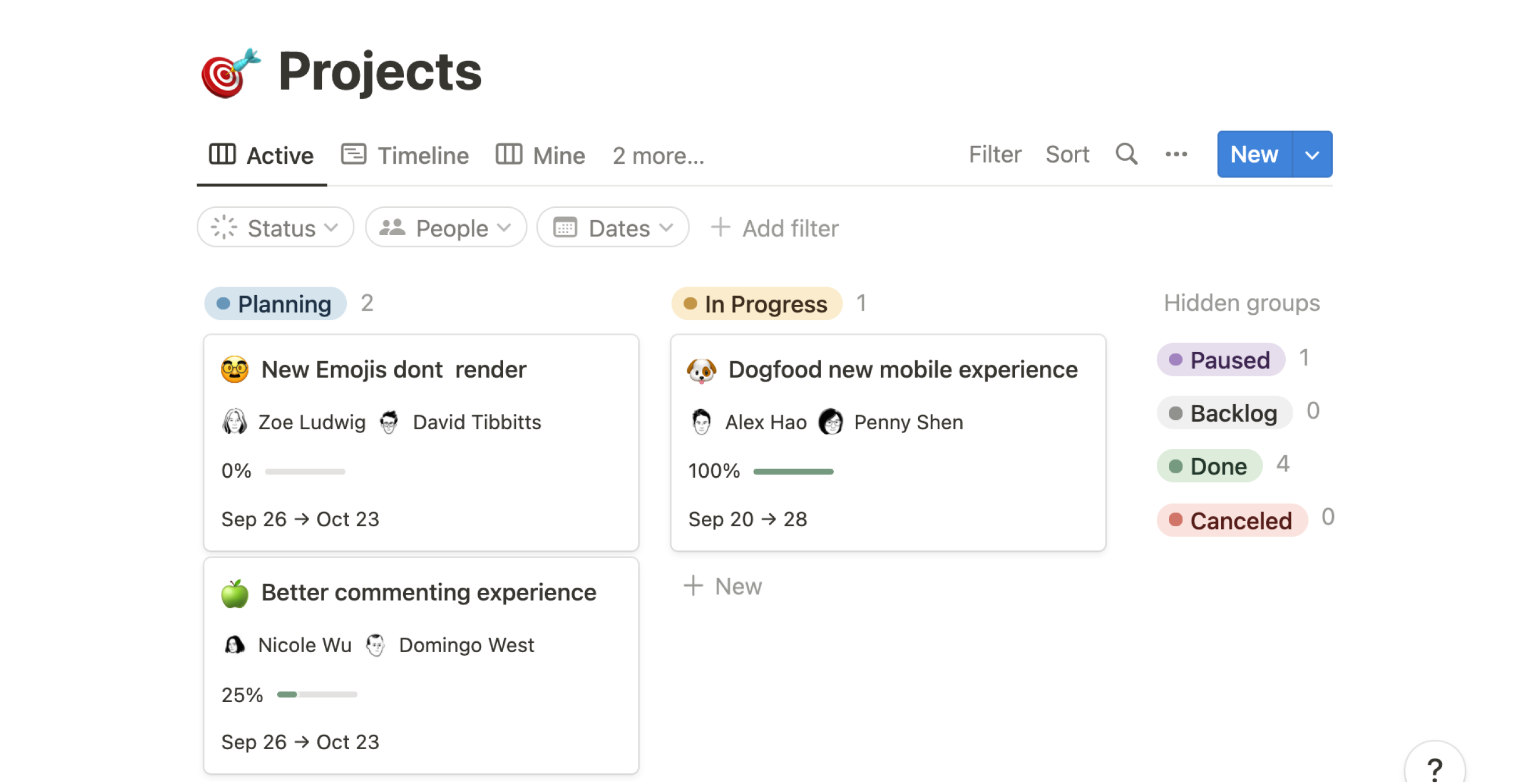1528x784 pixels.
Task: Click the dog emoji on Dogfood card
Action: pos(701,370)
